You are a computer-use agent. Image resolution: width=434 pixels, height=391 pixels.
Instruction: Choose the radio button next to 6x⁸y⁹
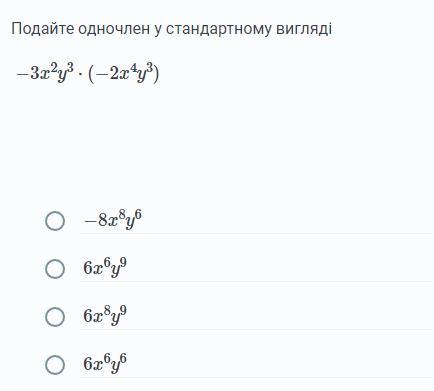pyautogui.click(x=55, y=317)
